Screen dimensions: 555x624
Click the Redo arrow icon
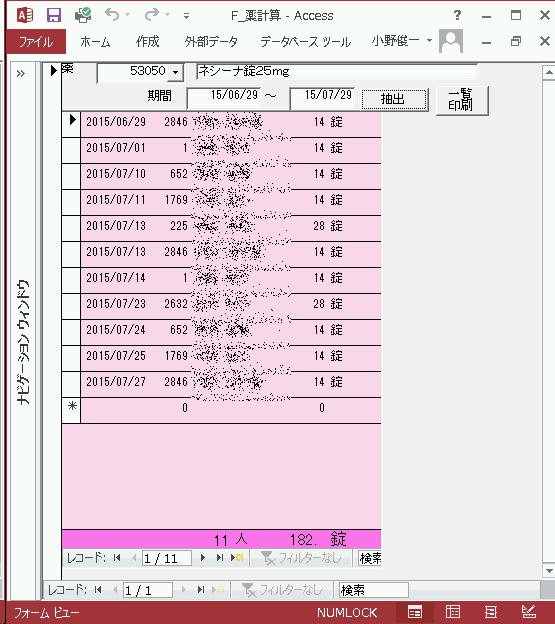tap(151, 15)
